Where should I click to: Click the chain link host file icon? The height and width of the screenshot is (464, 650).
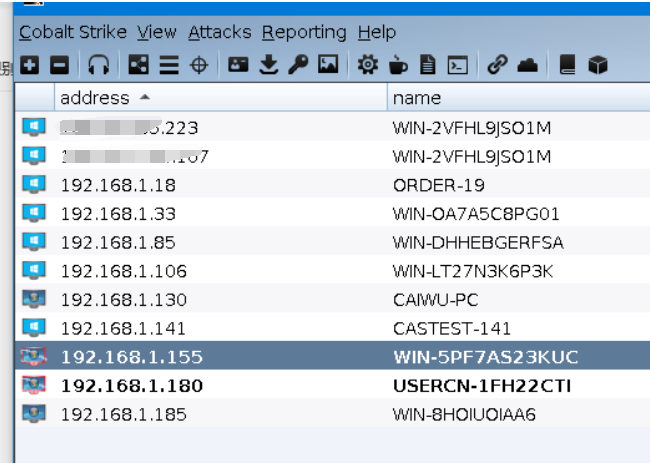[497, 65]
